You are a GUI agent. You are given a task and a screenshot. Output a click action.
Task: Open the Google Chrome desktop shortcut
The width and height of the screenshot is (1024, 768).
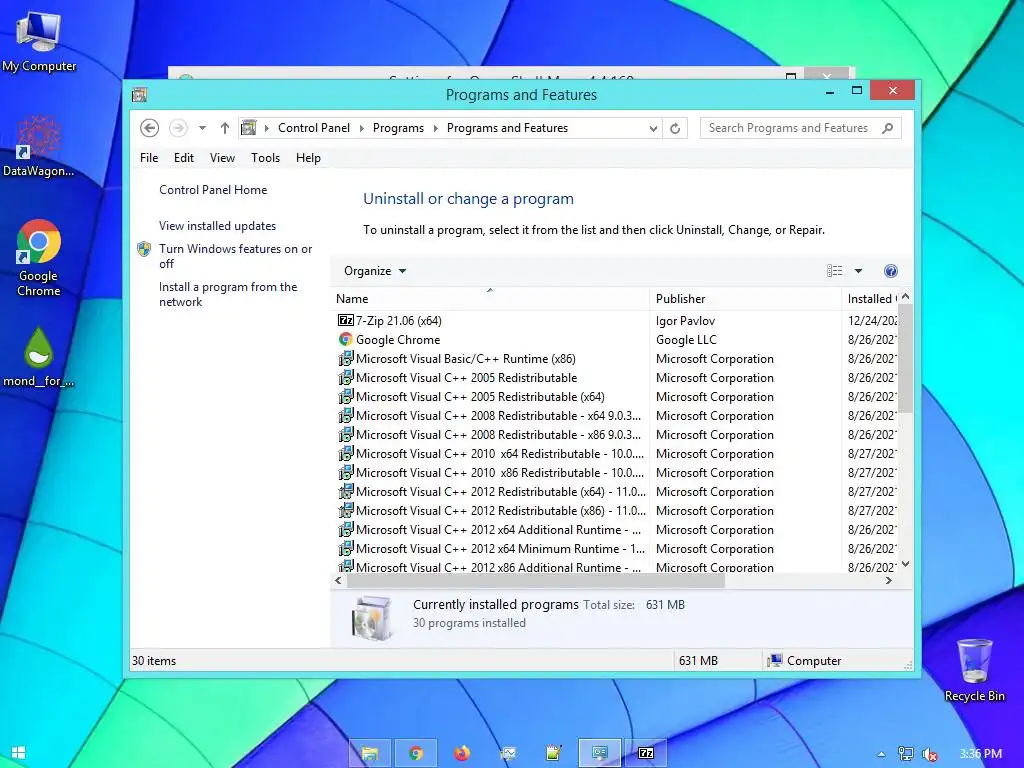[x=39, y=258]
